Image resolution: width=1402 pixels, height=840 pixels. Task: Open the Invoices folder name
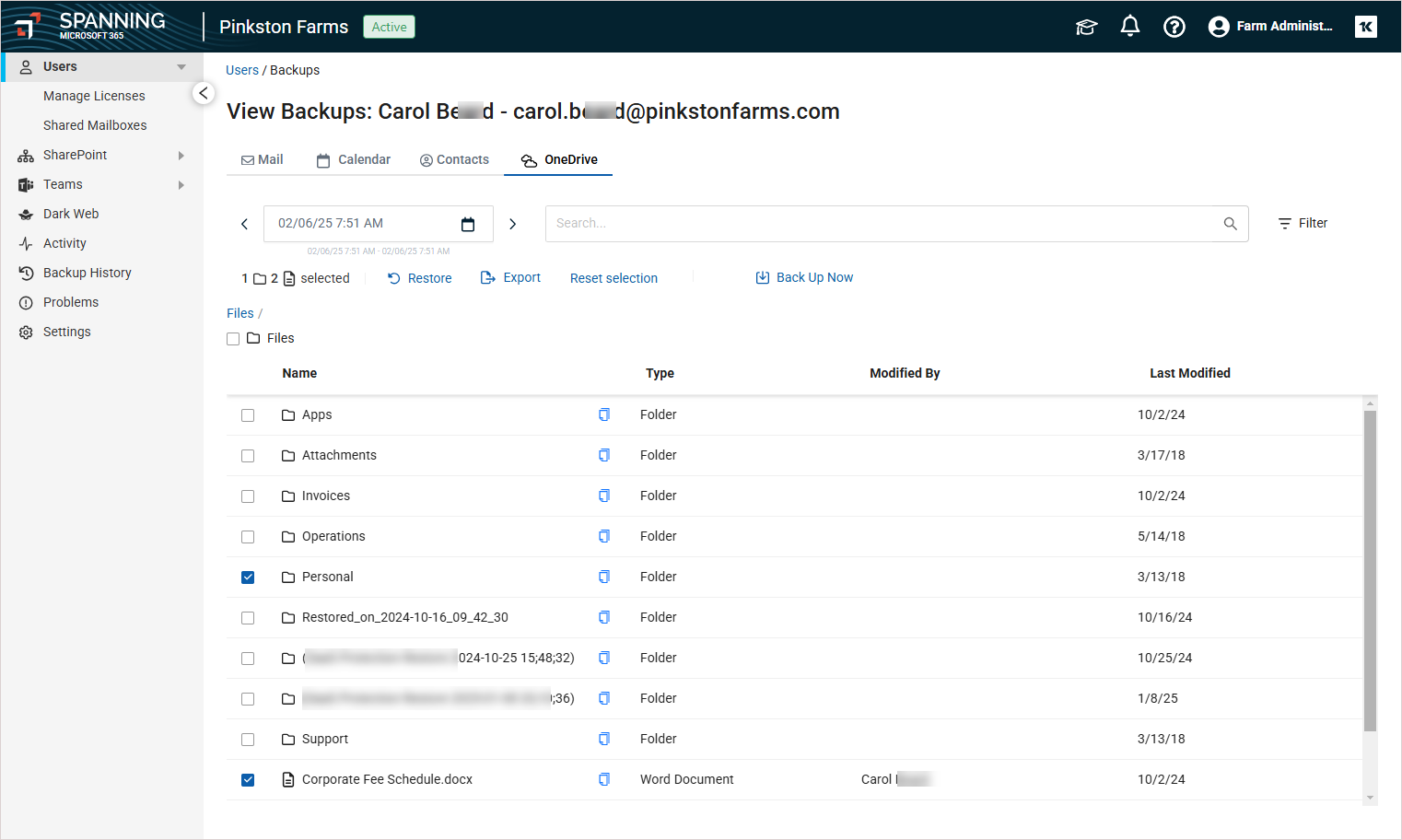click(x=326, y=496)
